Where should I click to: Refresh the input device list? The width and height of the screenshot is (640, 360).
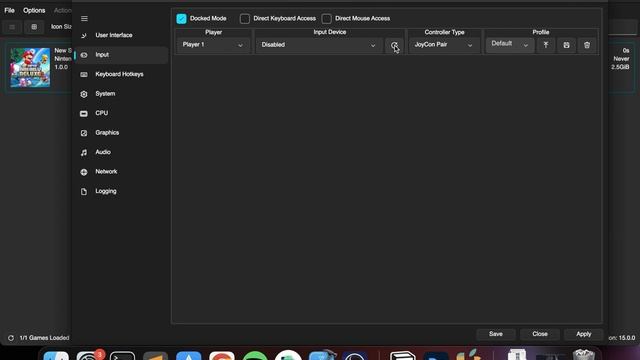click(x=394, y=45)
